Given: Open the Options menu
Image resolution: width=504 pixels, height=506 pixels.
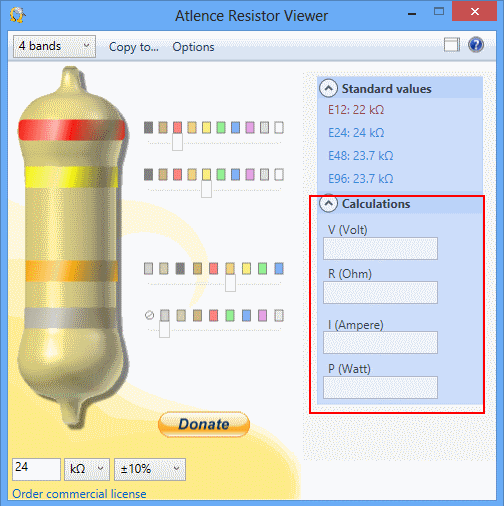Looking at the screenshot, I should [x=193, y=47].
